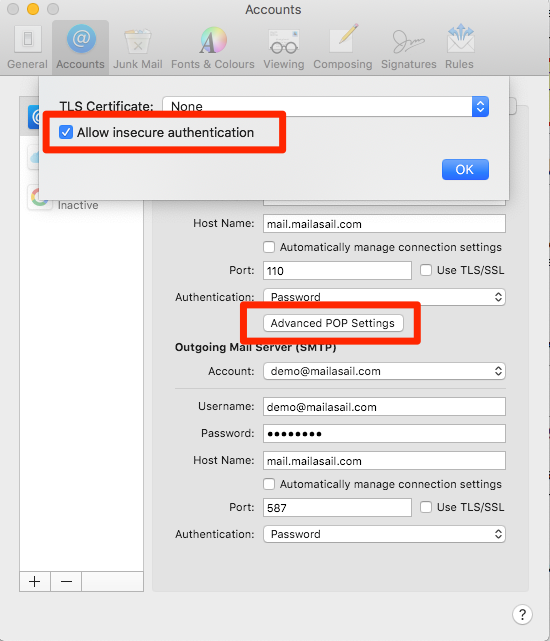This screenshot has height=641, width=550.
Task: Open Signatures preferences
Action: click(409, 47)
